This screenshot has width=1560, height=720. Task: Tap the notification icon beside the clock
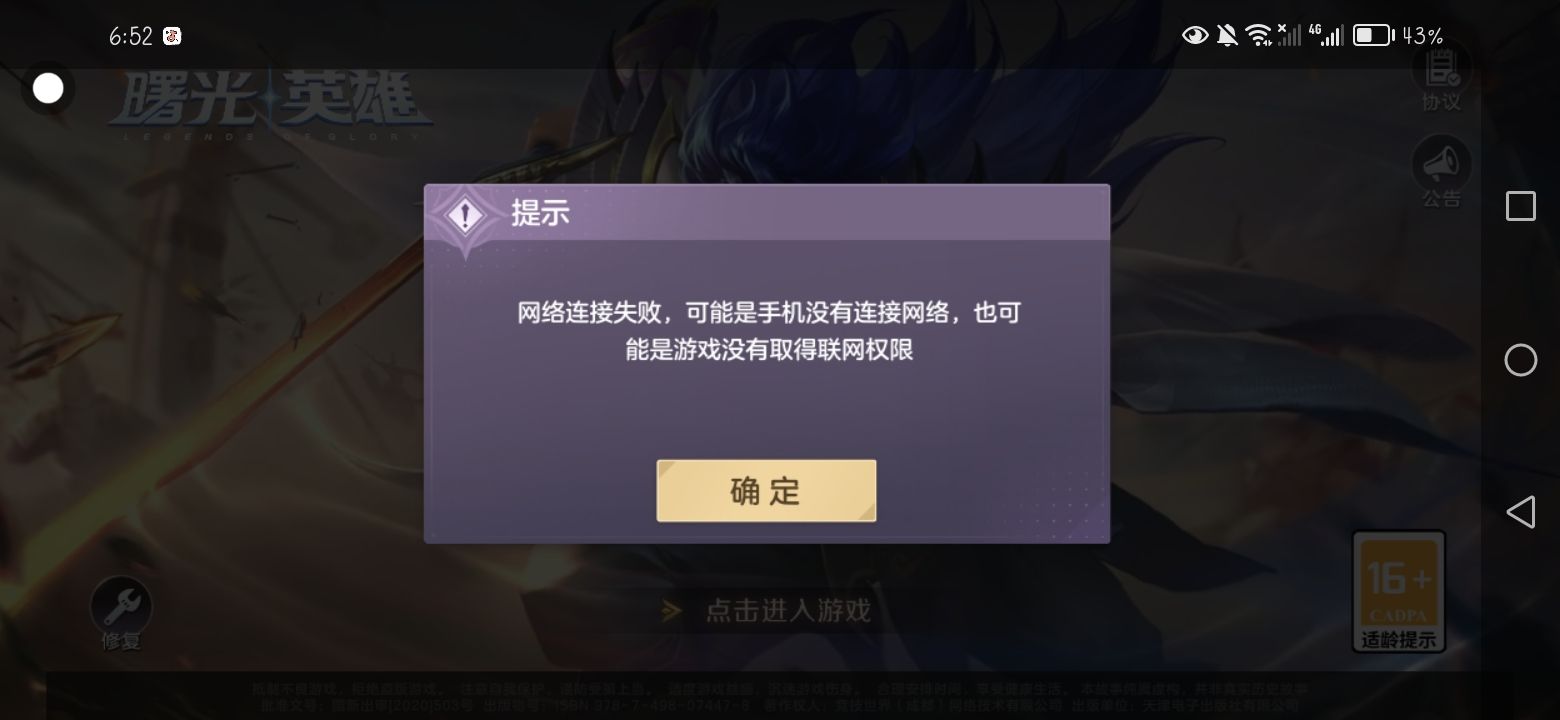tap(172, 37)
